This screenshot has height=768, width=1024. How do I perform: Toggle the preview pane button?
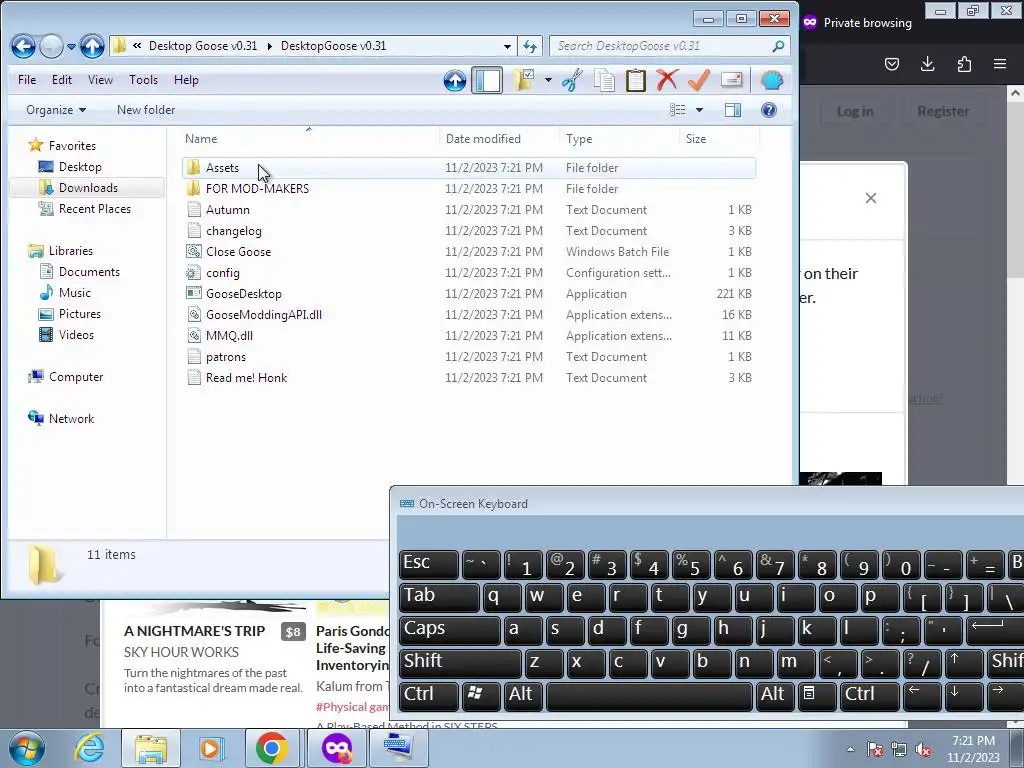pos(733,110)
